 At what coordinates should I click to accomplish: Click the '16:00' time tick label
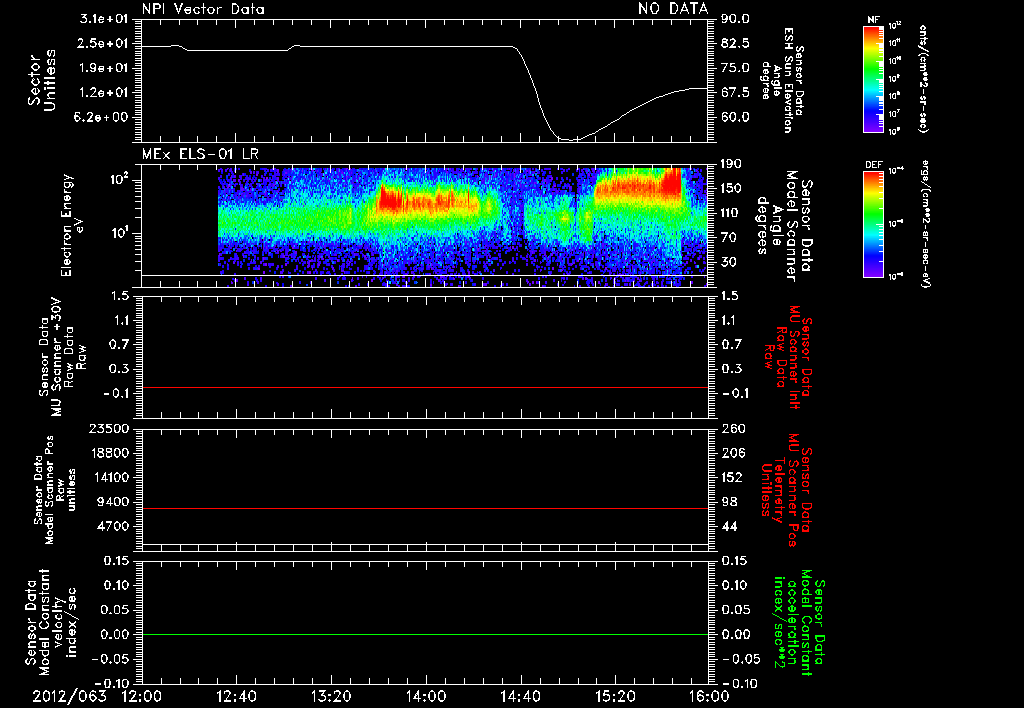(x=709, y=696)
